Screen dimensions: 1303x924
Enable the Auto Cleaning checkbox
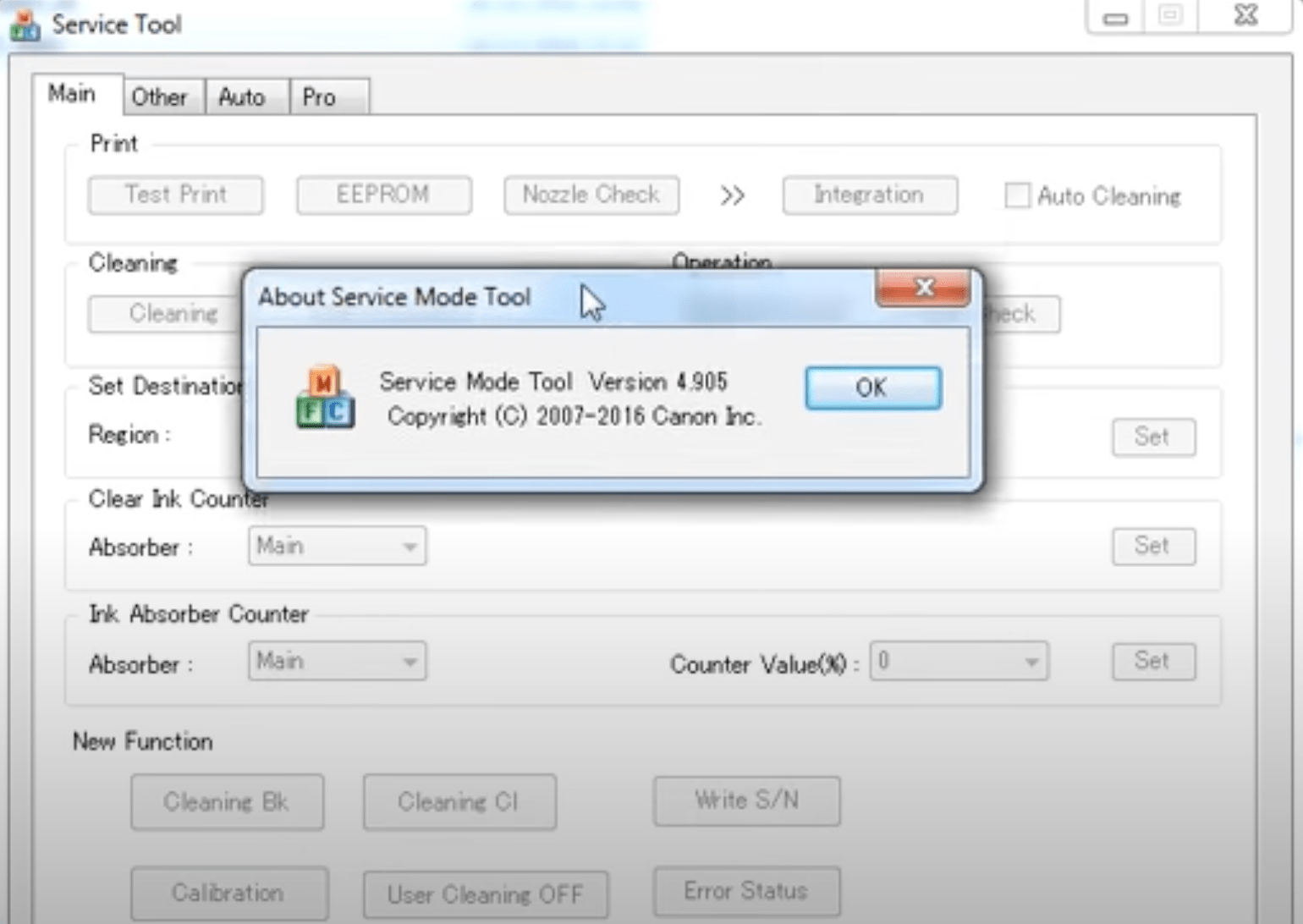(x=1015, y=195)
